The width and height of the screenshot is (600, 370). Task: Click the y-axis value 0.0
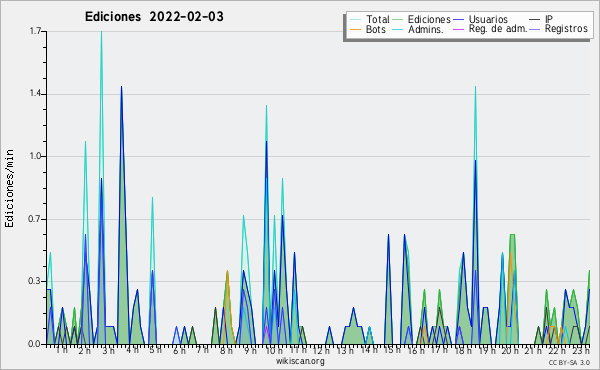(x=35, y=344)
